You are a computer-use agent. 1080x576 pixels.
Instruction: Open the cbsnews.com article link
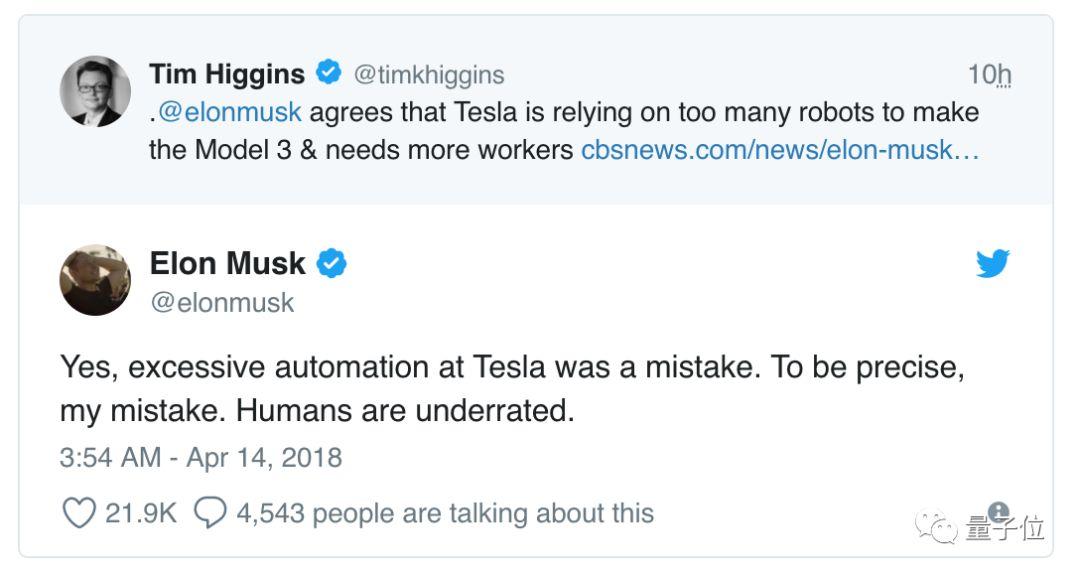(x=780, y=151)
